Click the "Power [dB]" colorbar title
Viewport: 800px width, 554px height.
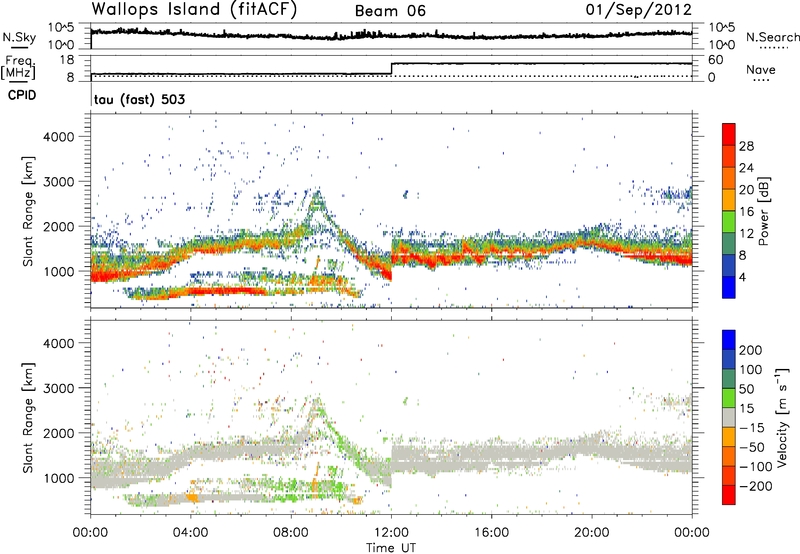click(x=764, y=211)
